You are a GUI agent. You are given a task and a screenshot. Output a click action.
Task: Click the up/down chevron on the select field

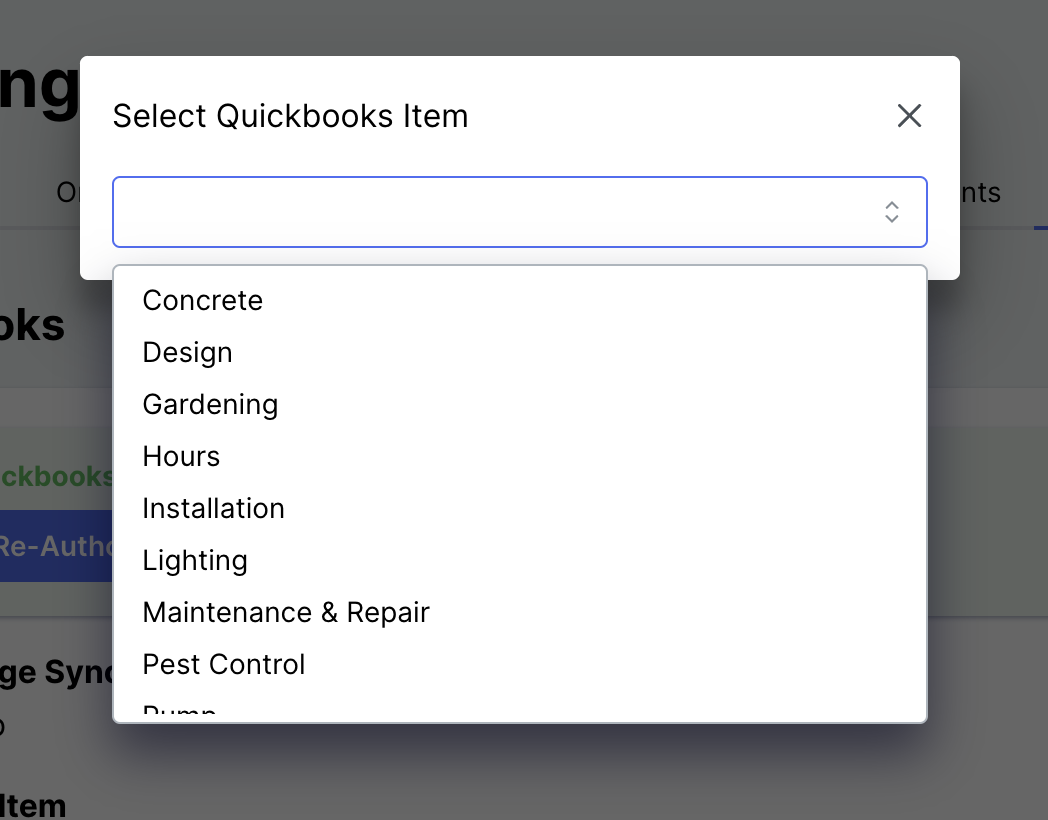(x=891, y=212)
